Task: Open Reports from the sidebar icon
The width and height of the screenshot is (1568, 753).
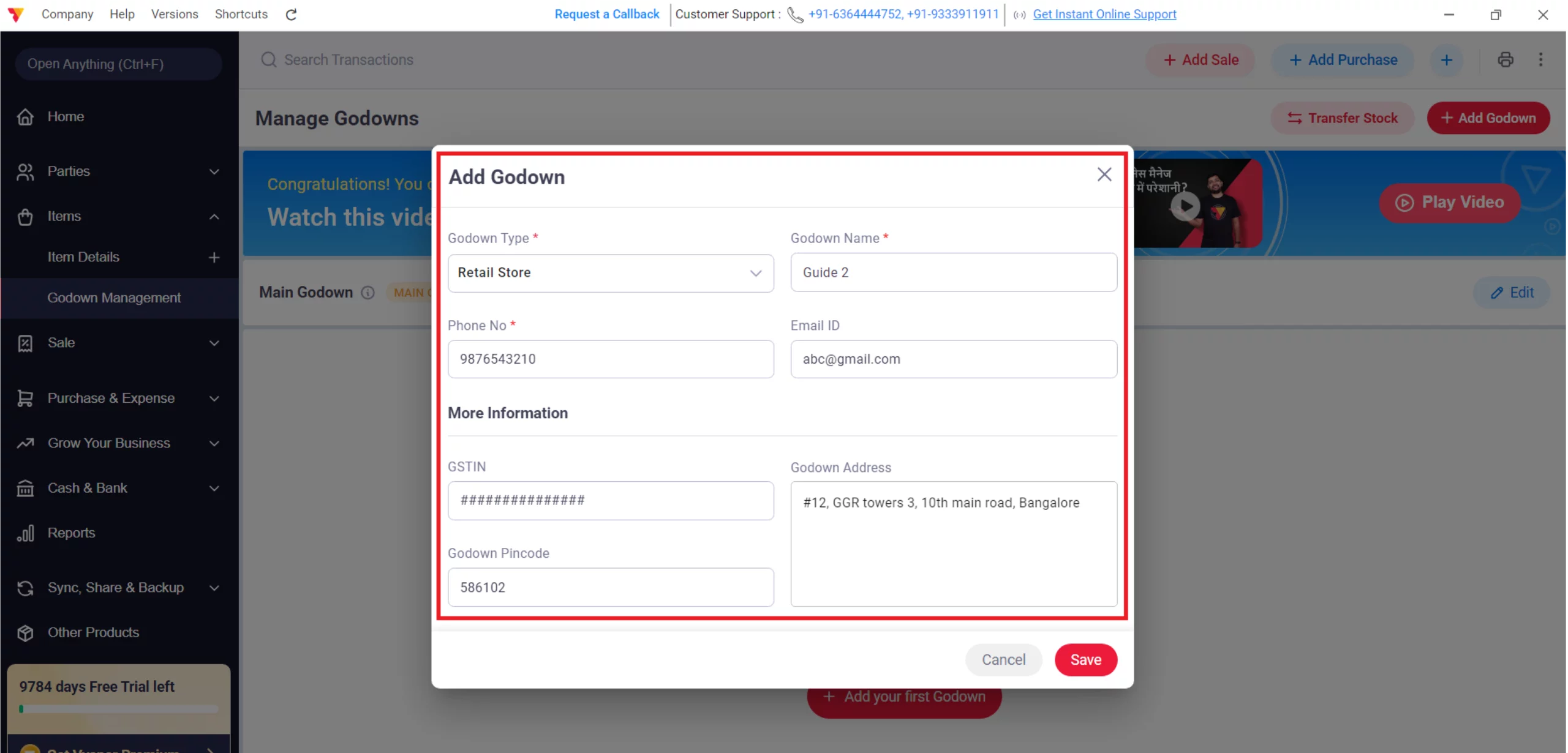Action: pos(25,533)
